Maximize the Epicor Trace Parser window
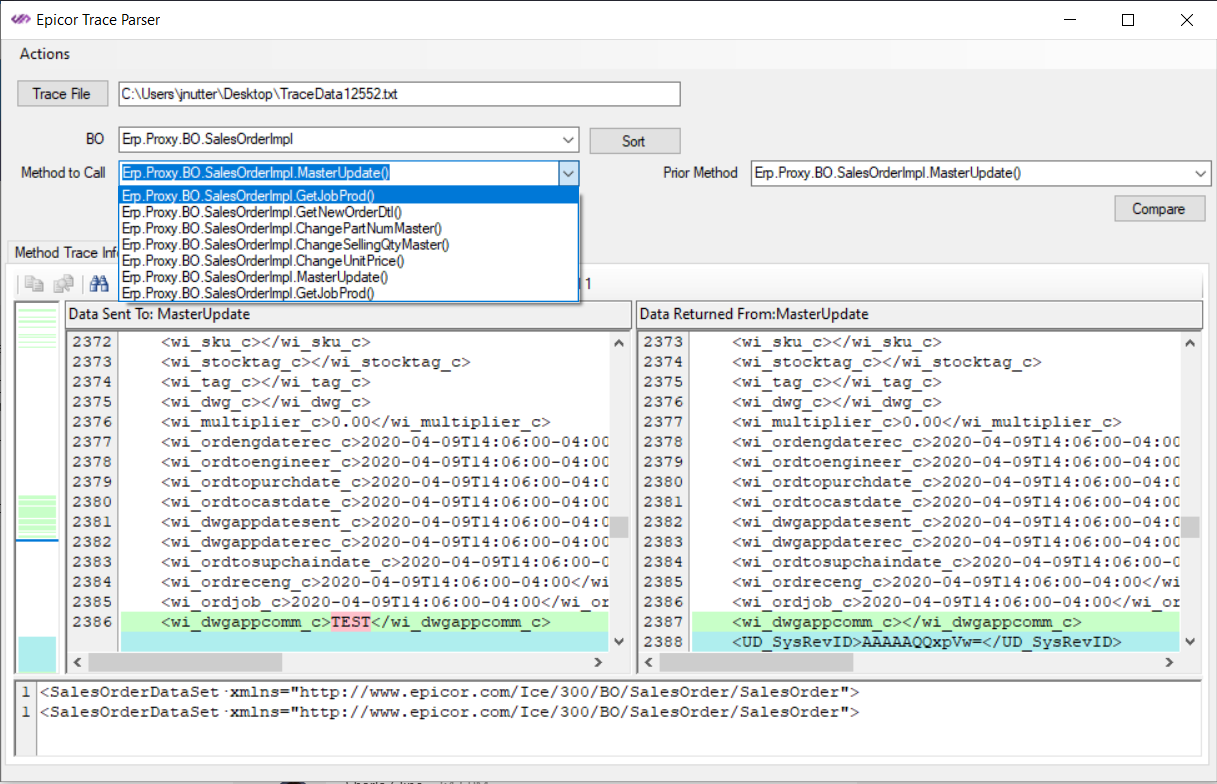 tap(1128, 20)
